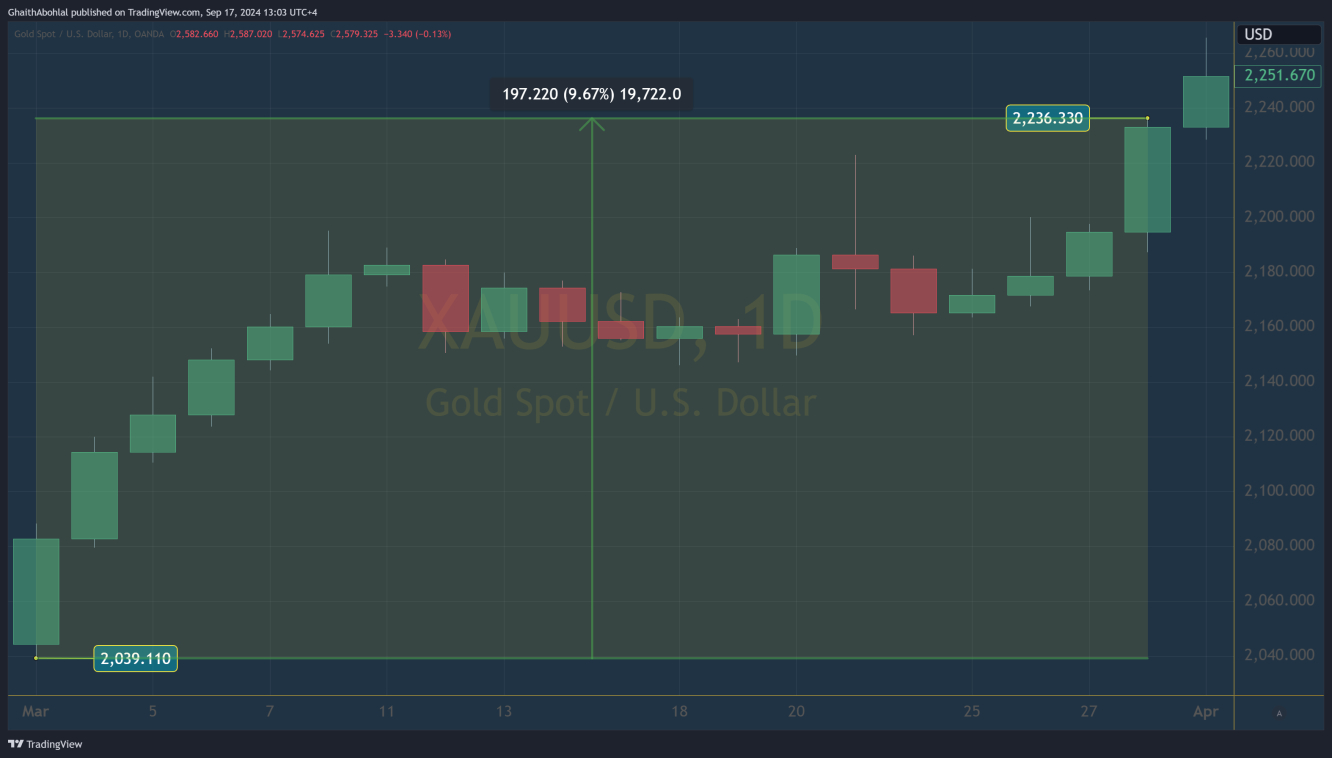
Task: Click the 2,060.000 price axis label
Action: [1279, 600]
